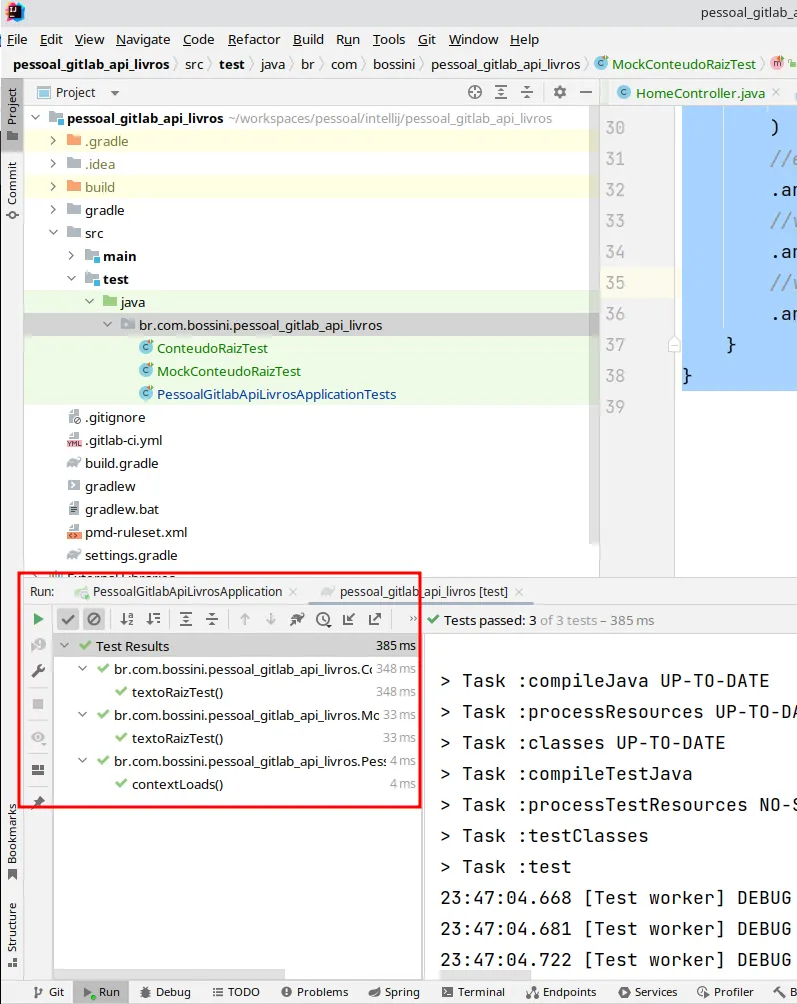
Task: Expand all in Project panel toolbar
Action: [x=501, y=92]
